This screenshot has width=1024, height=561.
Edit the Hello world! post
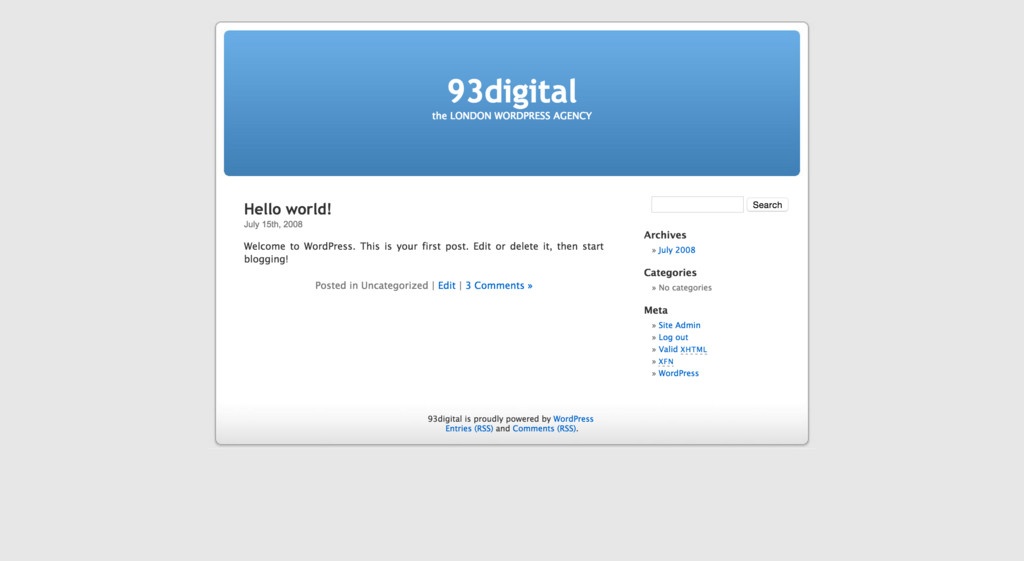(446, 286)
